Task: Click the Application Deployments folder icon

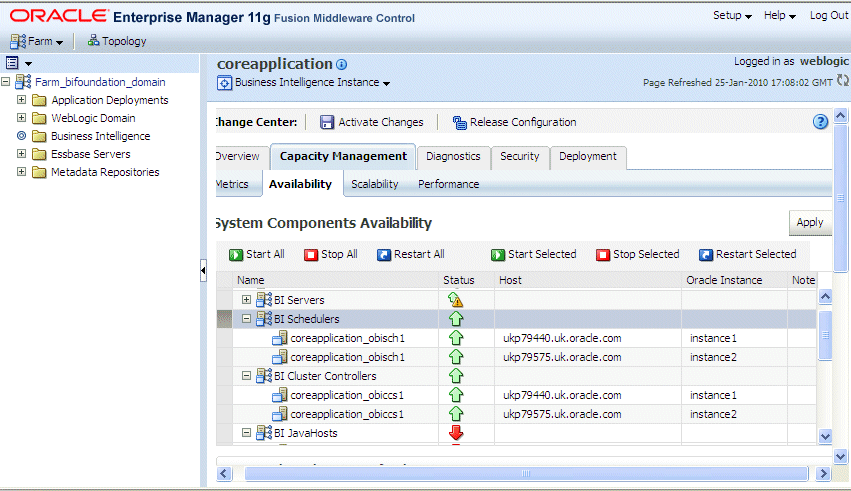Action: 39,100
